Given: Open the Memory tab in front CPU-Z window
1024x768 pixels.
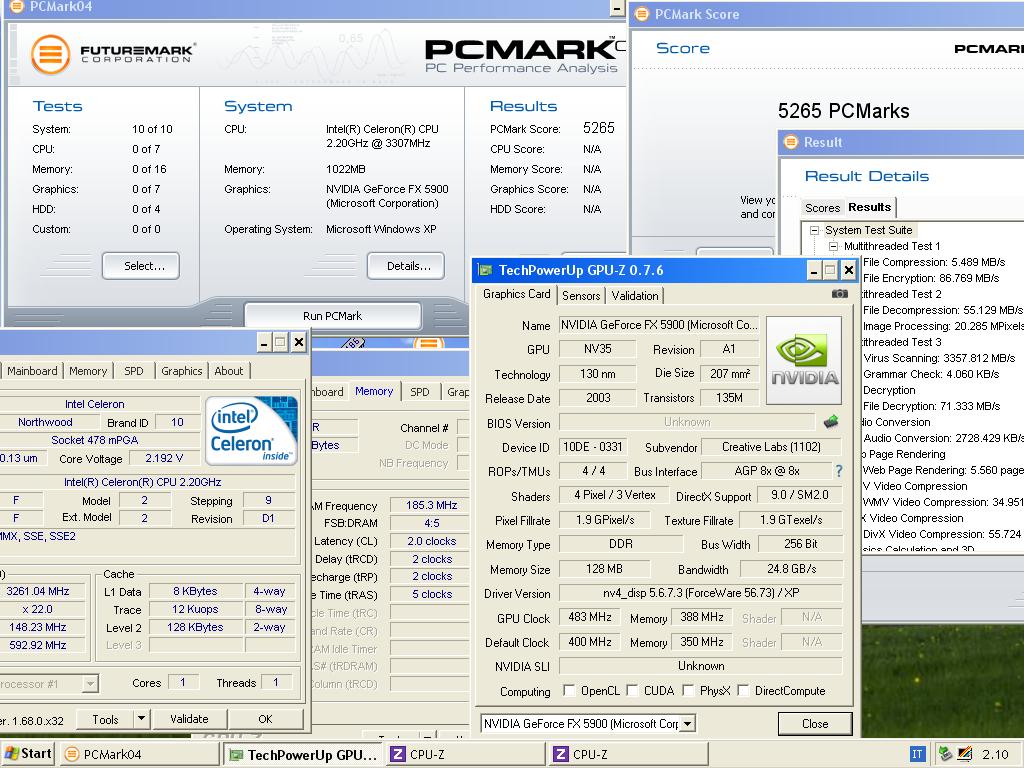Looking at the screenshot, I should click(88, 371).
